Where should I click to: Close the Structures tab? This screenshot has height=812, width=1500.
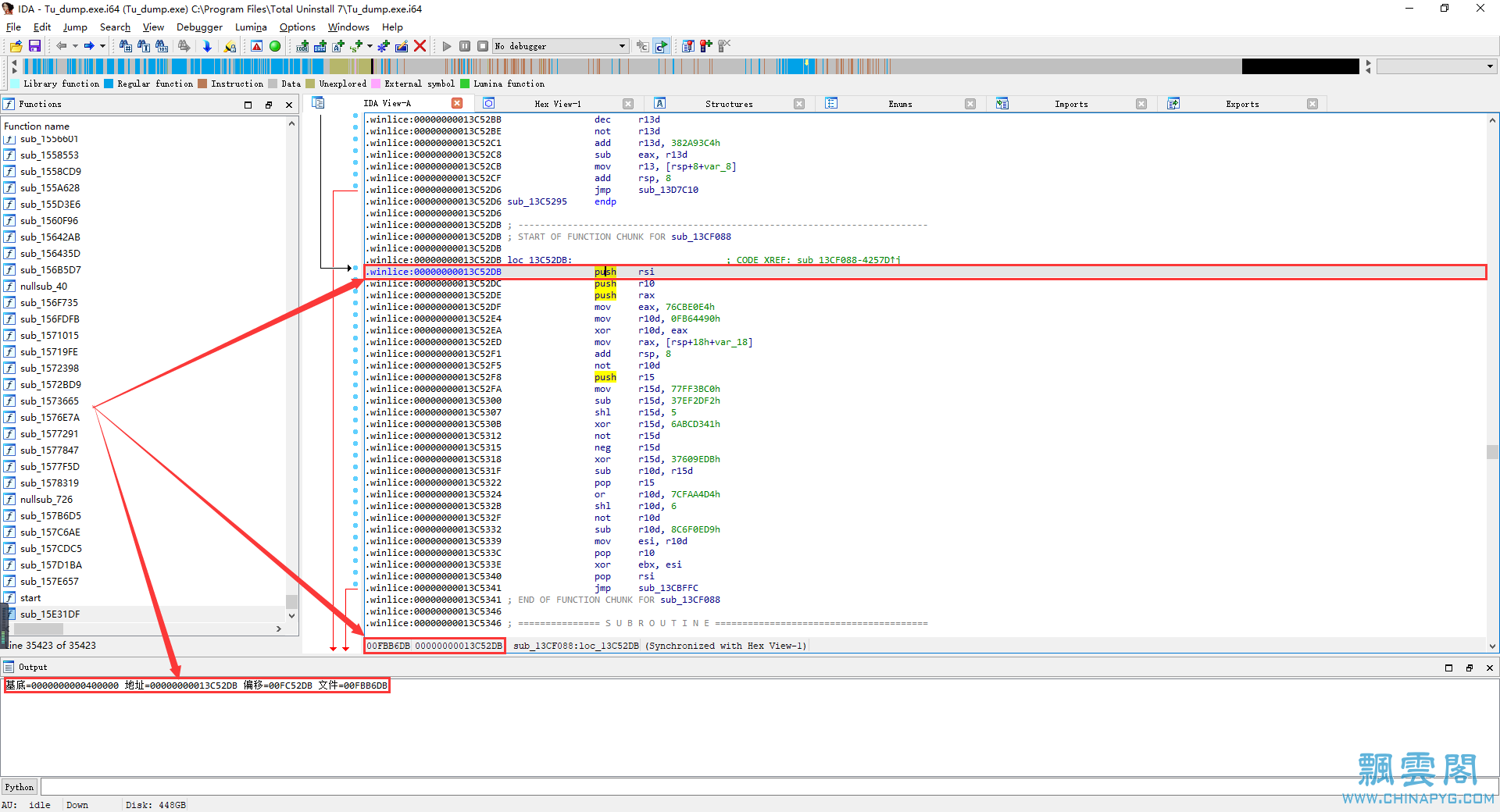coord(799,104)
